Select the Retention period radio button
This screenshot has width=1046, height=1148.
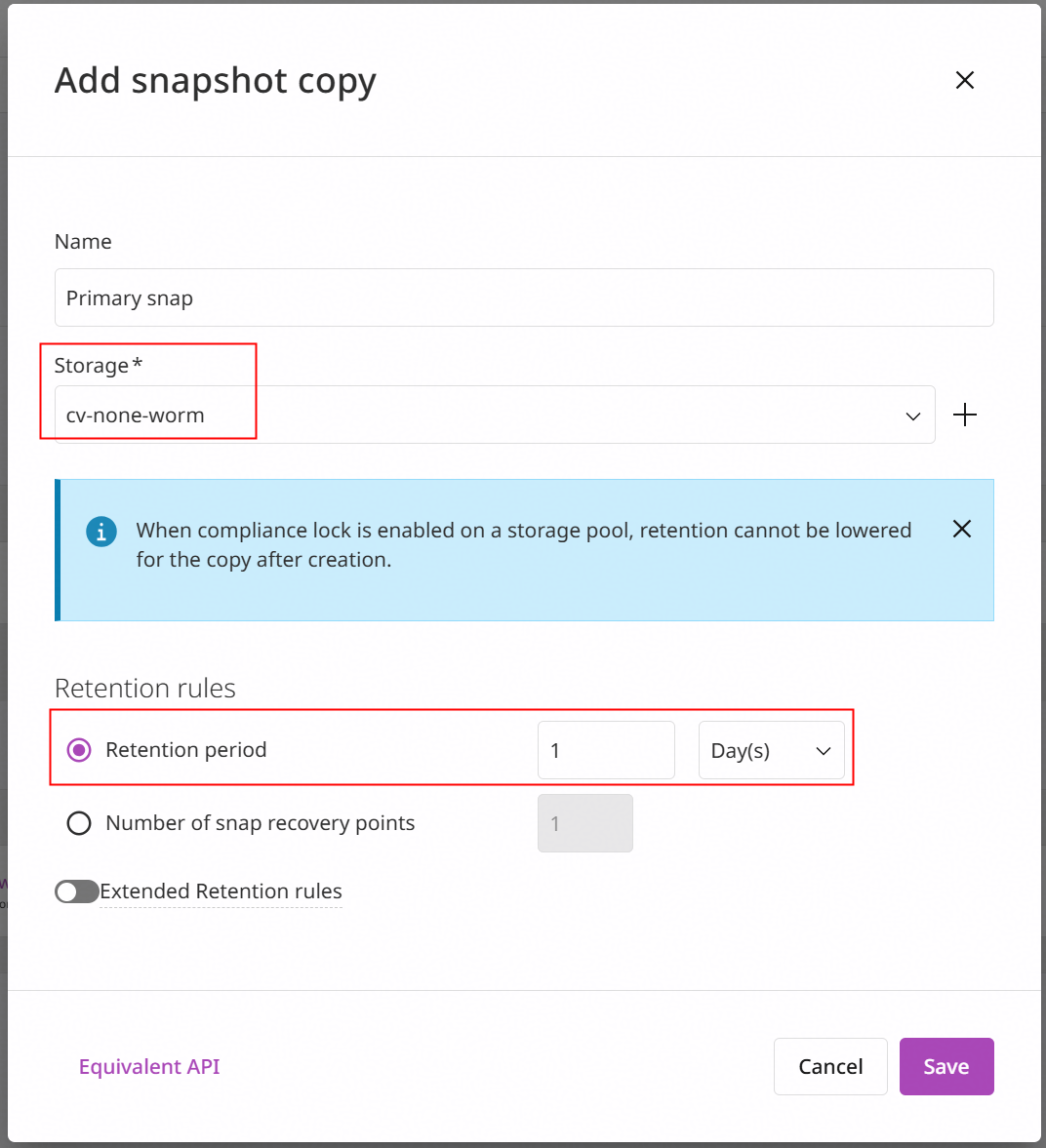coord(79,750)
